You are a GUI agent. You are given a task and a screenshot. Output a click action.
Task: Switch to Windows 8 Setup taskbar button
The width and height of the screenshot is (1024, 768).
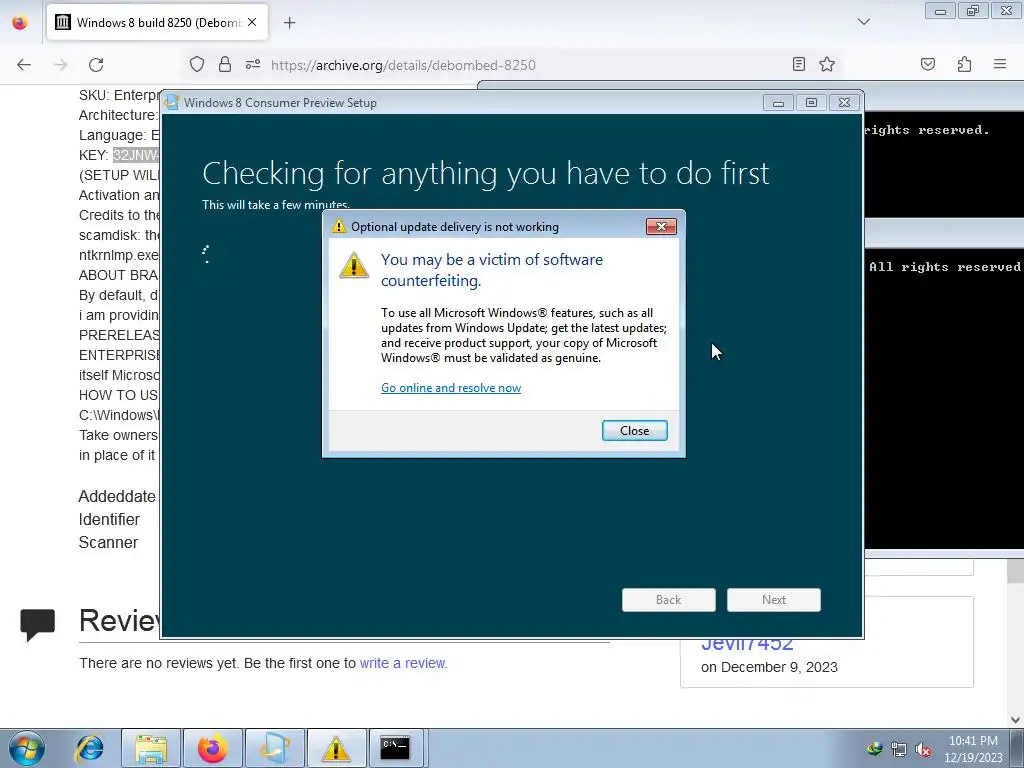point(275,749)
